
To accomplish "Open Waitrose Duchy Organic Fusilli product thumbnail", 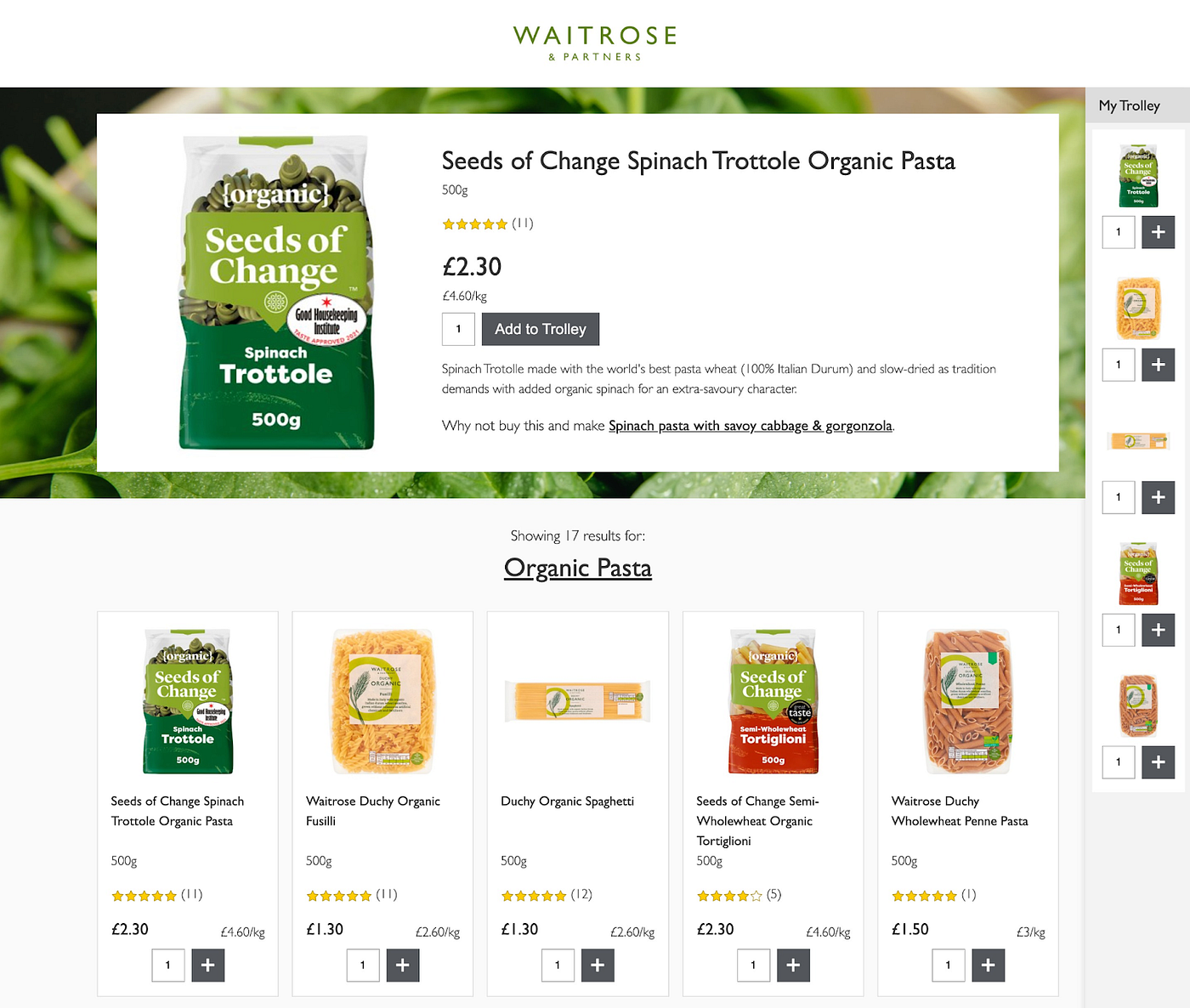I will (x=382, y=701).
